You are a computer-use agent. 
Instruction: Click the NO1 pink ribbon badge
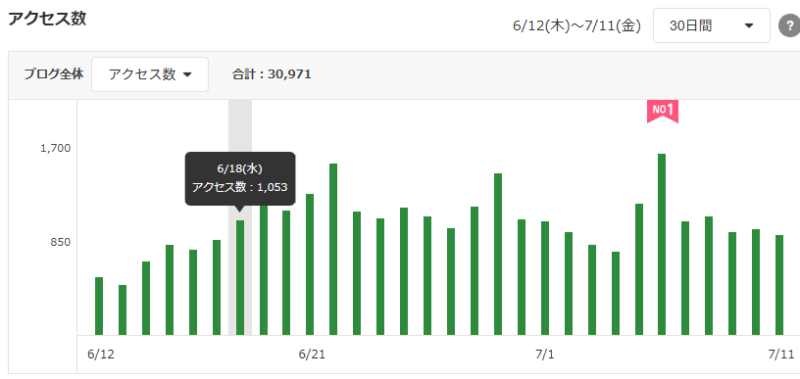click(663, 112)
